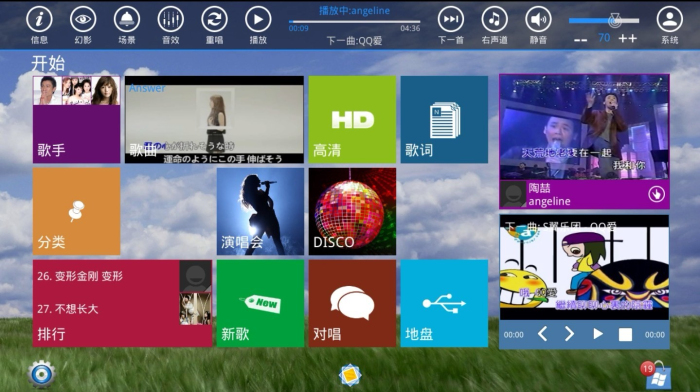This screenshot has width=700, height=392.
Task: Switch channel with the 右声道 icon
Action: (x=495, y=20)
